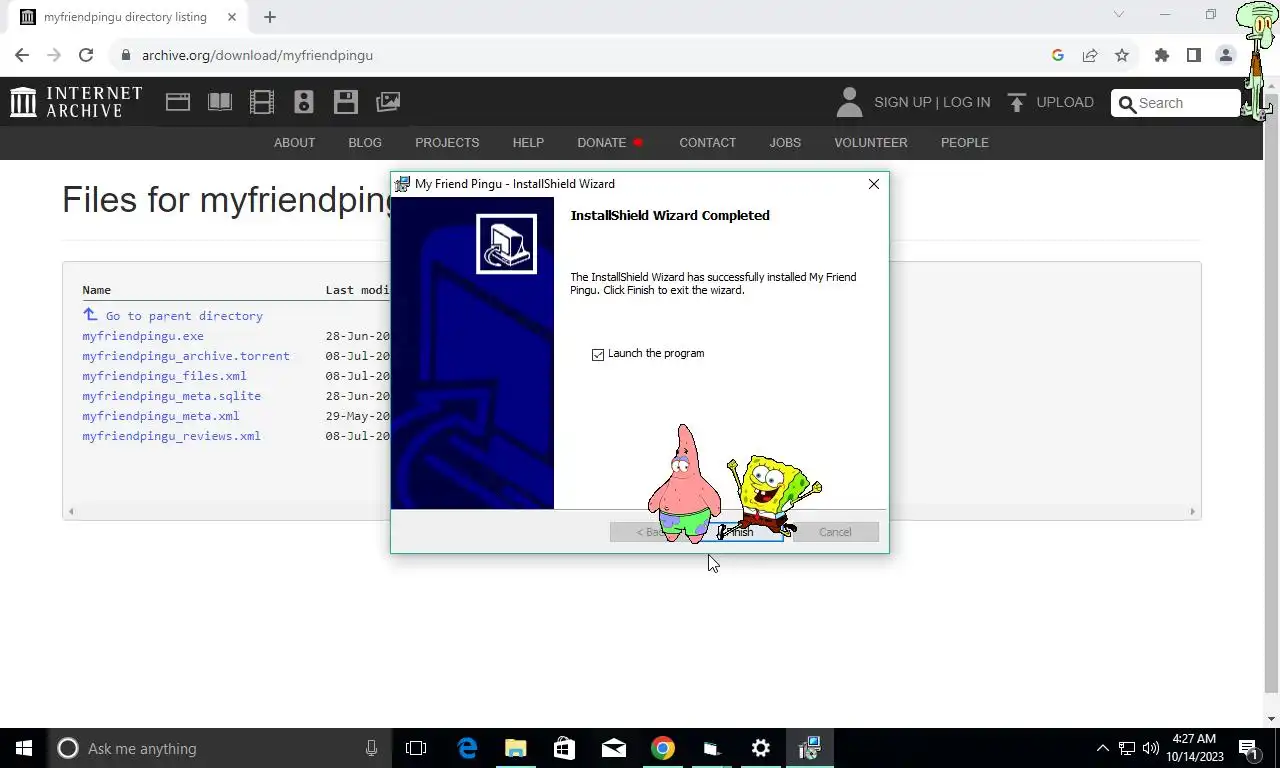
Task: Toggle Chrome side panel icon
Action: coord(1194,55)
